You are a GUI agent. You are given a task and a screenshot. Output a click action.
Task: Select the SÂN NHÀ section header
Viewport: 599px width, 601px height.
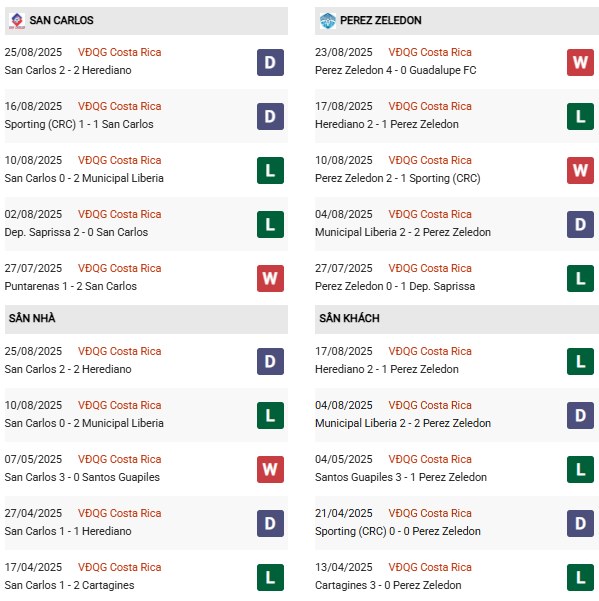click(146, 319)
